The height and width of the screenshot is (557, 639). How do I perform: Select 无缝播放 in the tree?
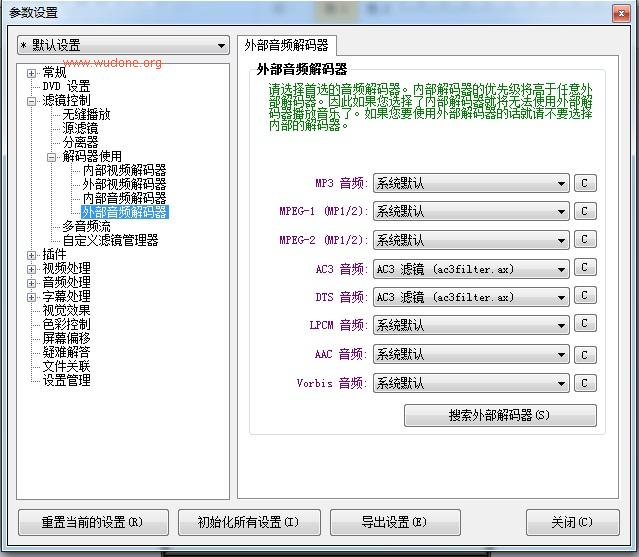86,114
